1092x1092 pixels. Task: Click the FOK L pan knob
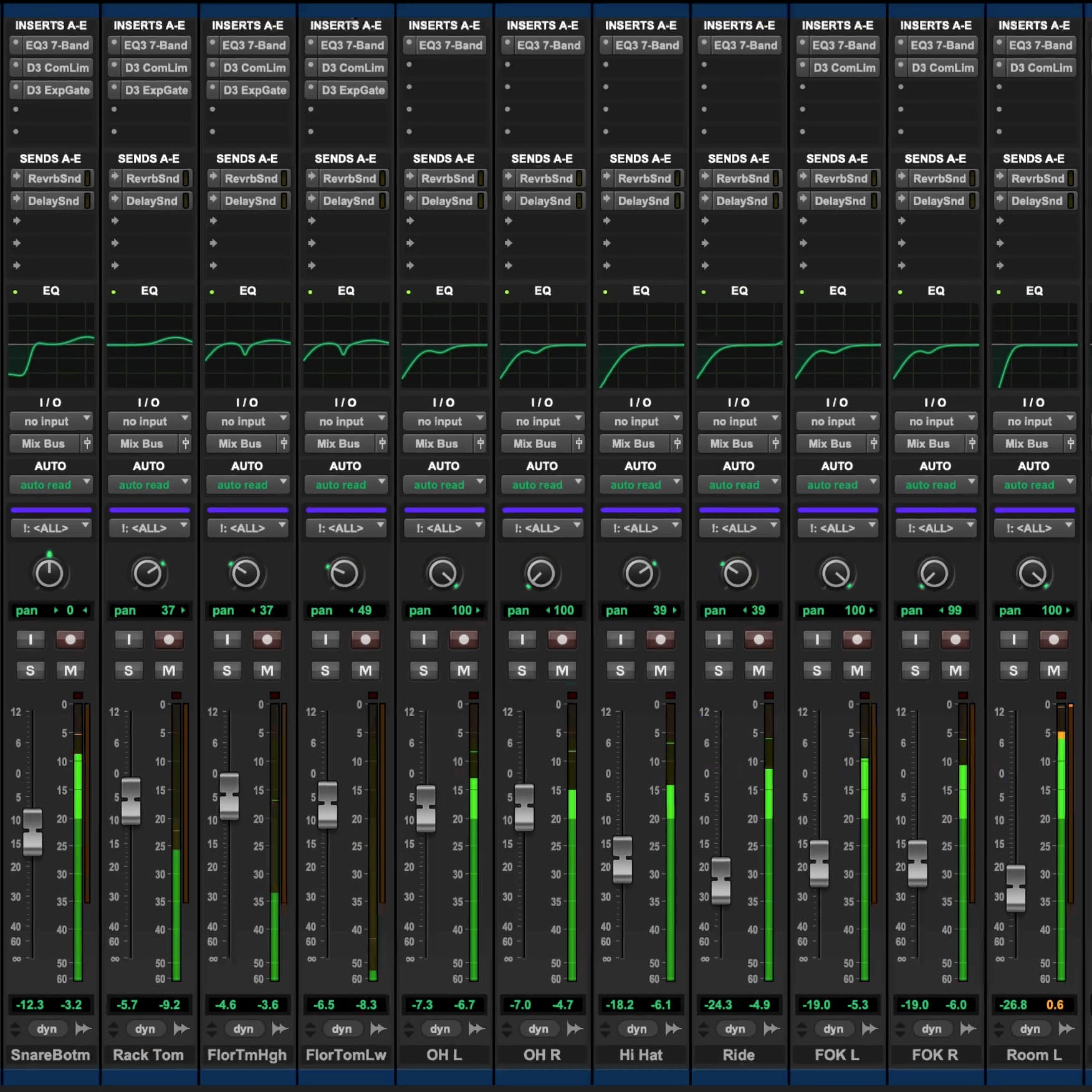[x=836, y=573]
